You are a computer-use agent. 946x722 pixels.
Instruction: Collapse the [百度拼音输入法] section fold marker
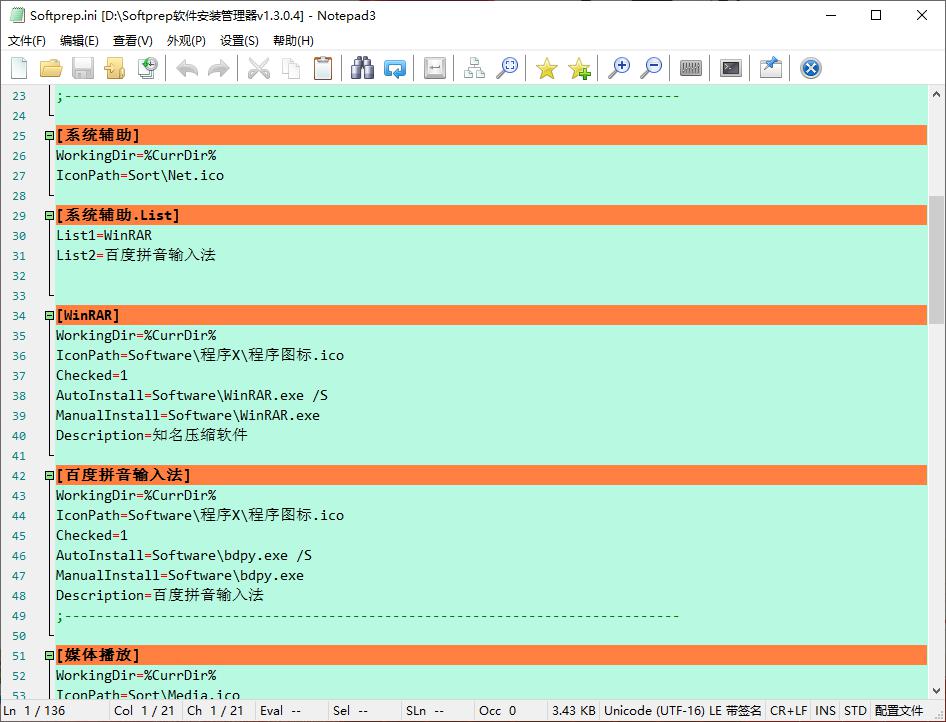(49, 476)
